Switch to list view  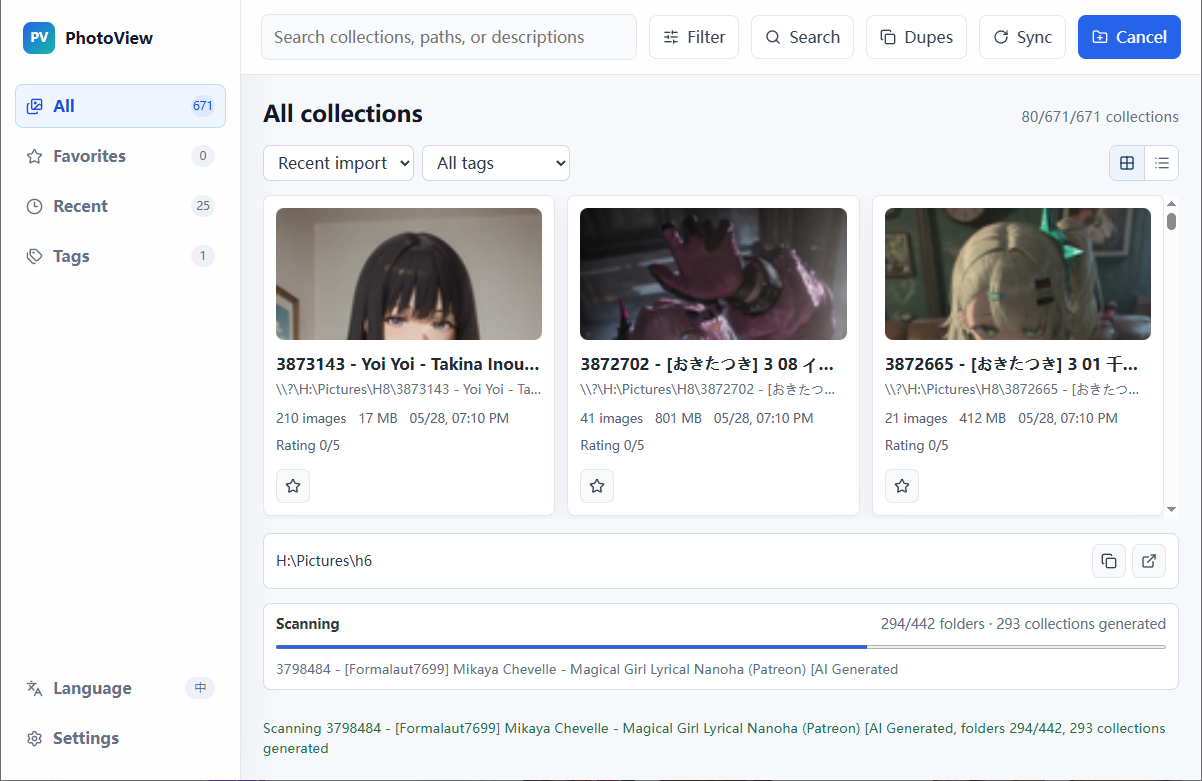(x=1162, y=163)
